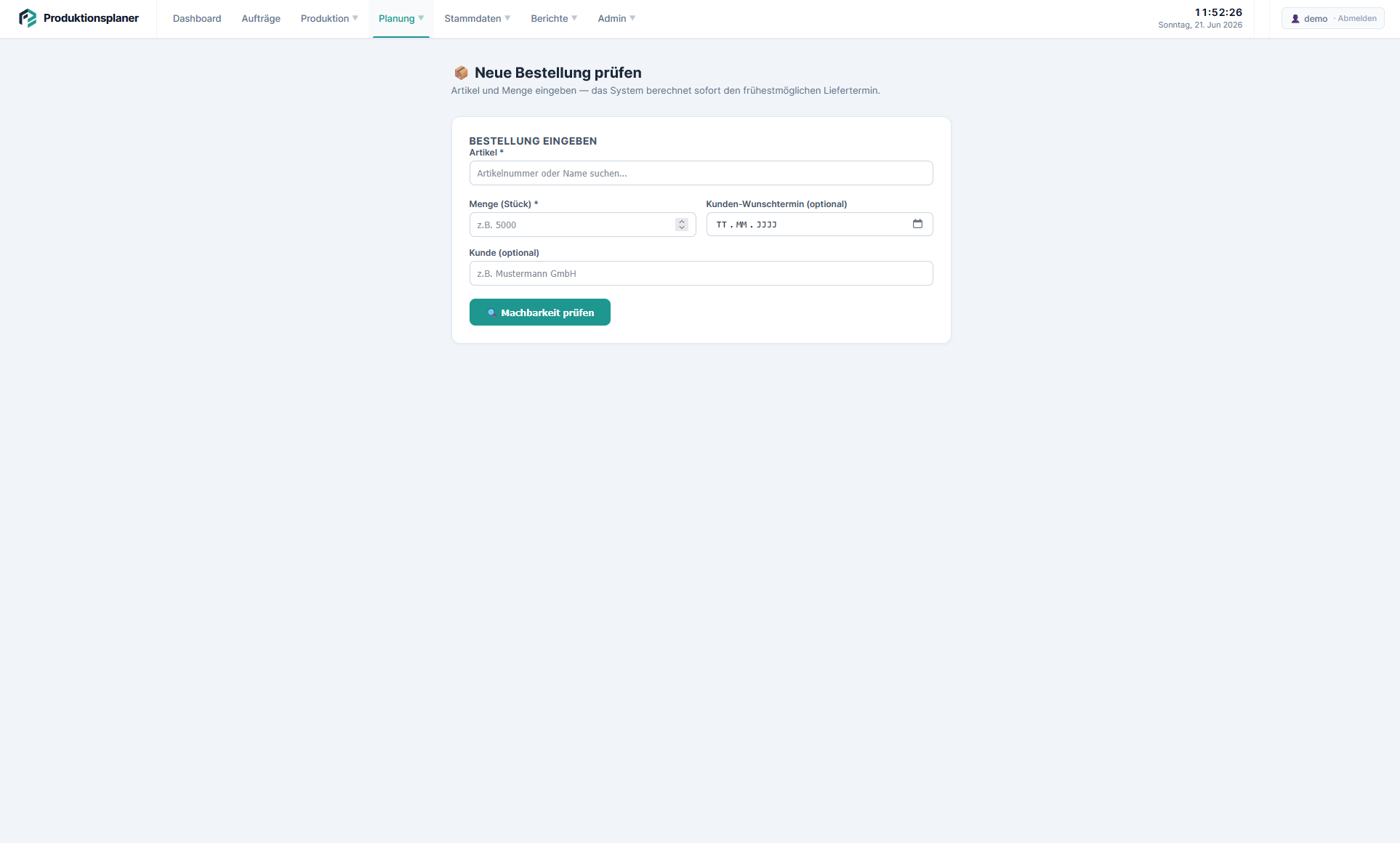Open the Aufträge menu item
Image resolution: width=1400 pixels, height=843 pixels.
point(261,19)
